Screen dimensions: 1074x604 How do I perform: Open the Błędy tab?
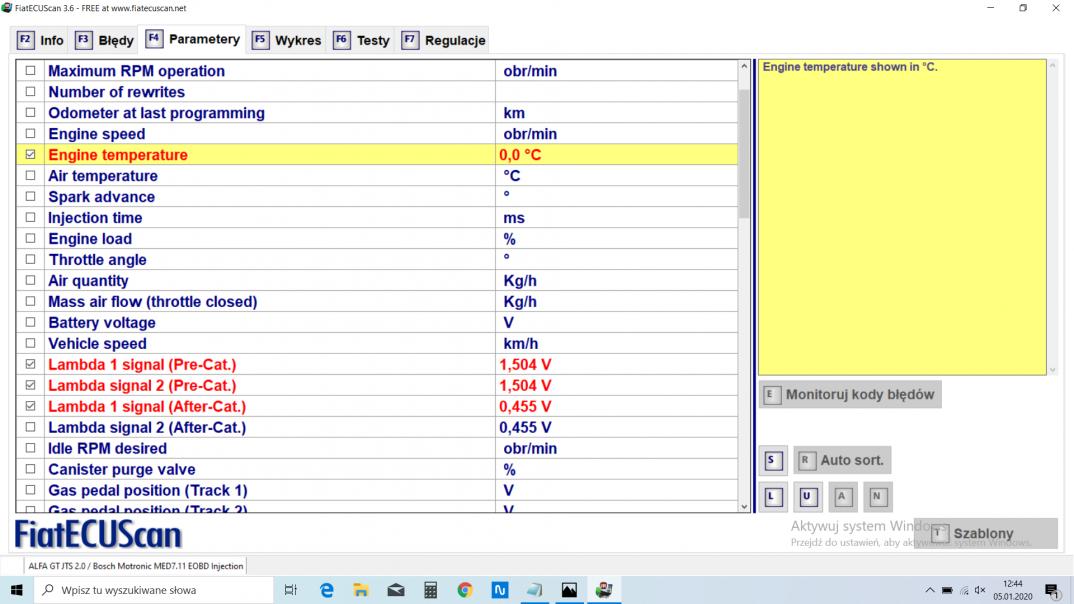[104, 40]
